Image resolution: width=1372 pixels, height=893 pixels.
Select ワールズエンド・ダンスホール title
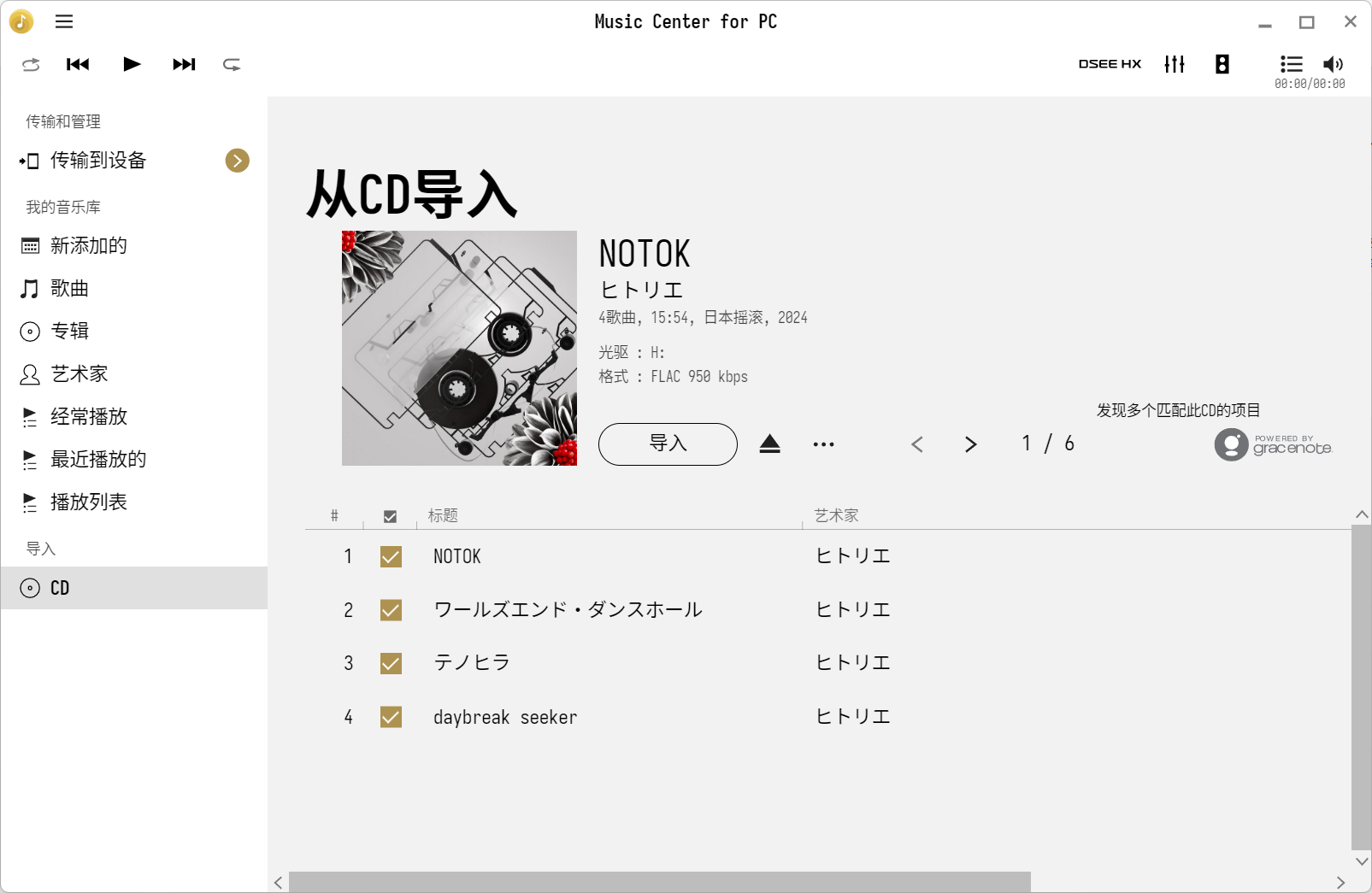click(568, 609)
